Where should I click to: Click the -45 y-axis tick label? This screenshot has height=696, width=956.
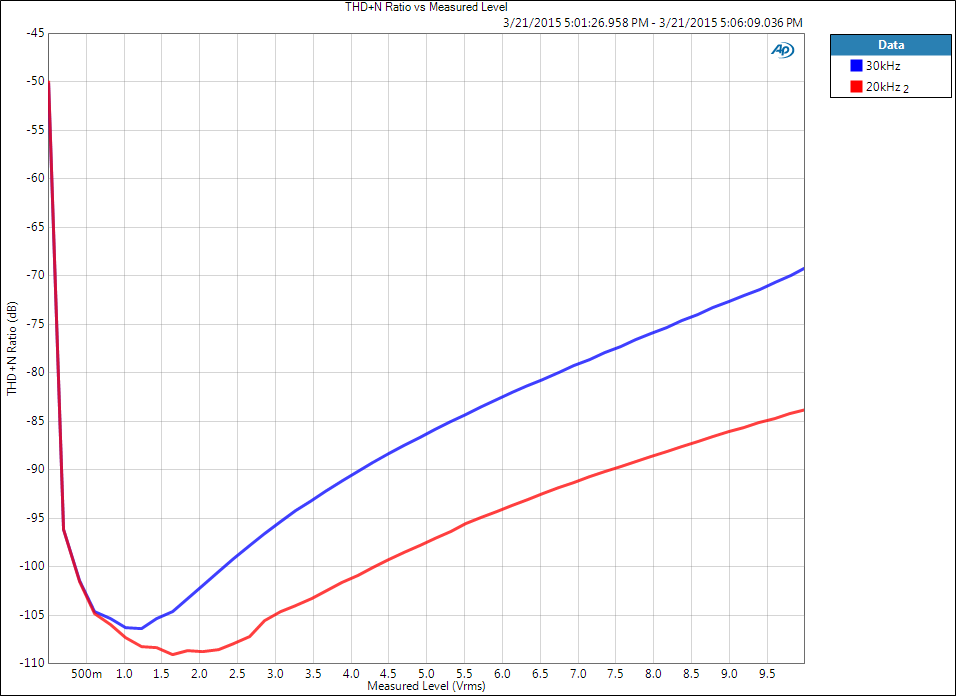(x=35, y=34)
